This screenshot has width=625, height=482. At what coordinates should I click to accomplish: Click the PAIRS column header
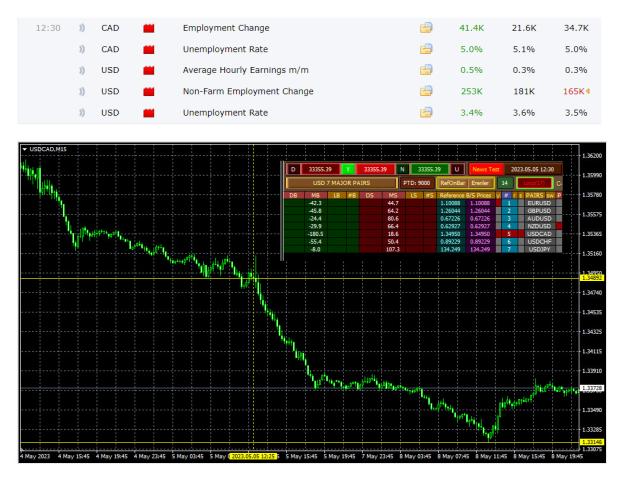point(534,195)
